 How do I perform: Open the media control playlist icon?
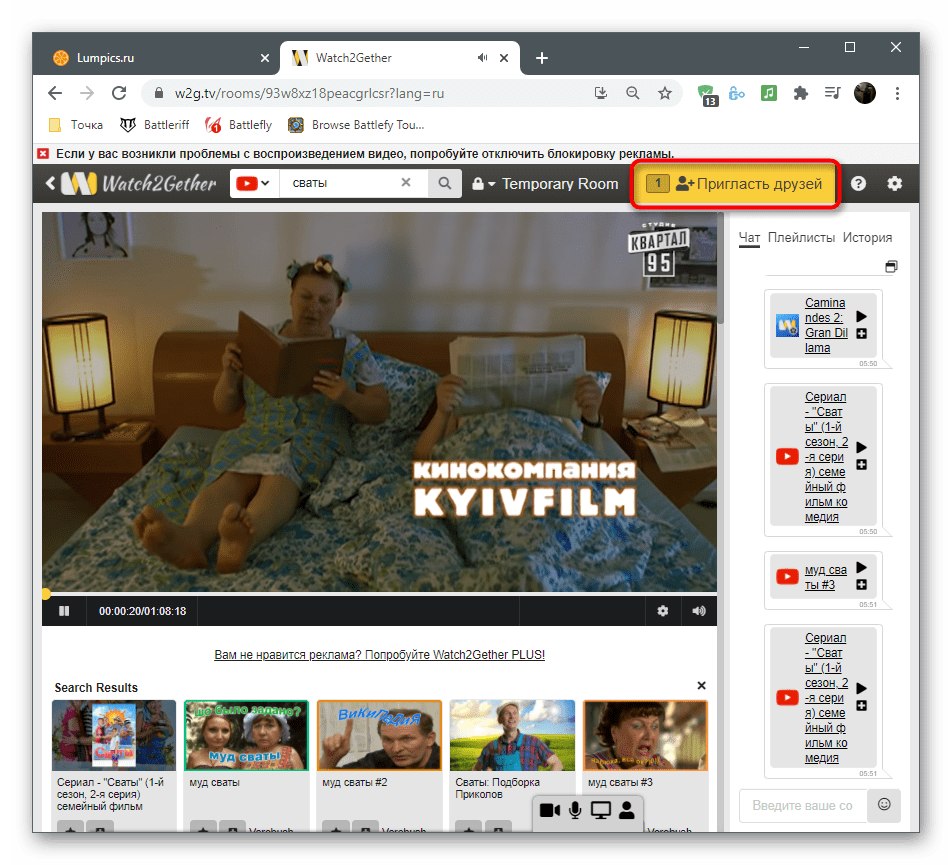[x=832, y=93]
